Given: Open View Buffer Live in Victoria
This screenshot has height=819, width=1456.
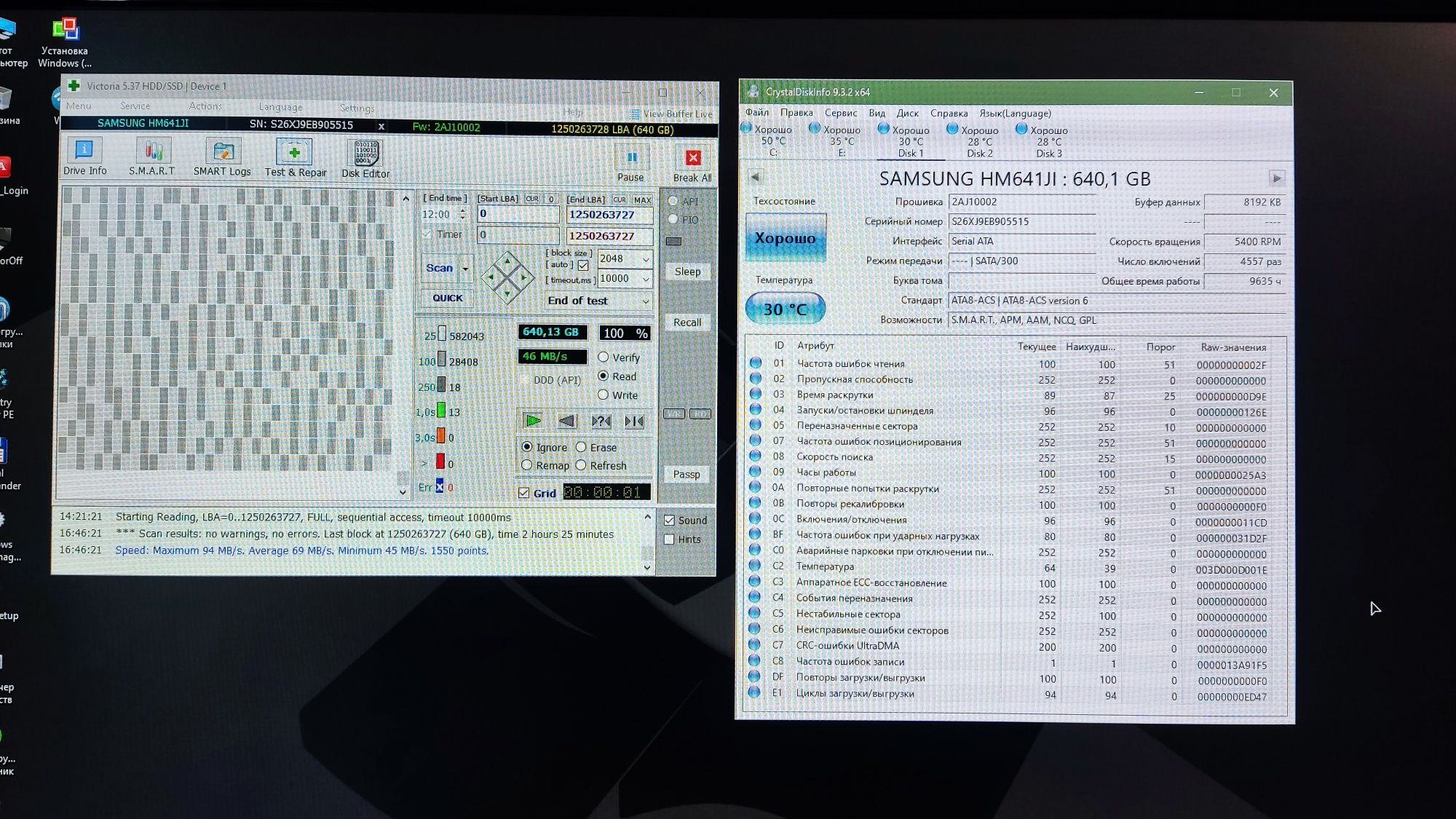Looking at the screenshot, I should point(671,114).
